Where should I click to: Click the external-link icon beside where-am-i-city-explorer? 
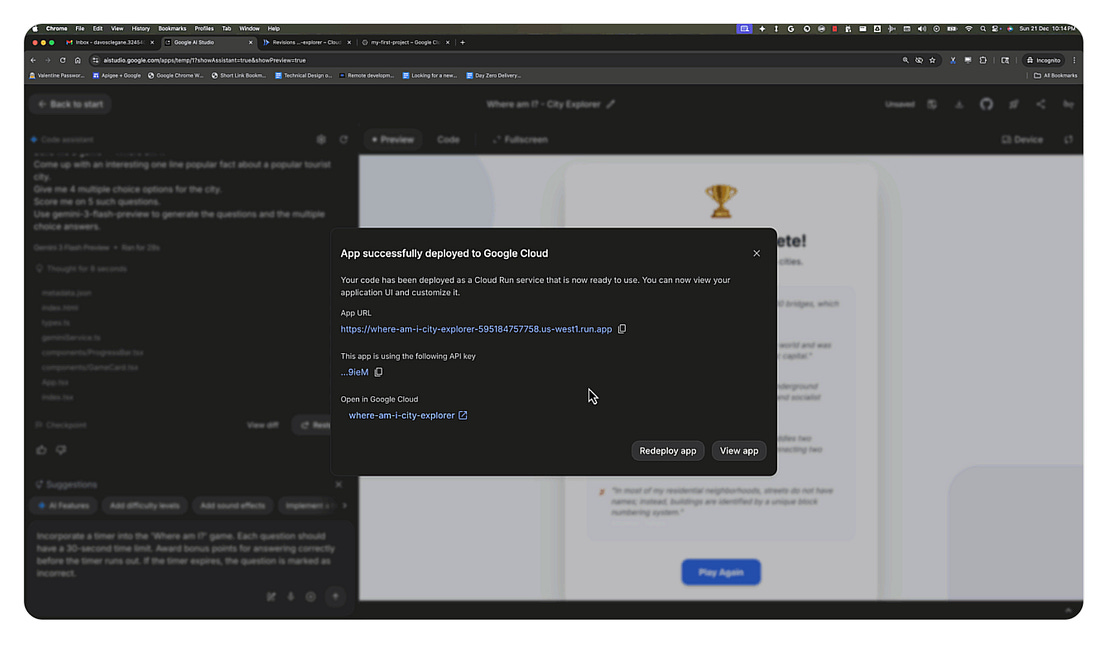tap(463, 415)
